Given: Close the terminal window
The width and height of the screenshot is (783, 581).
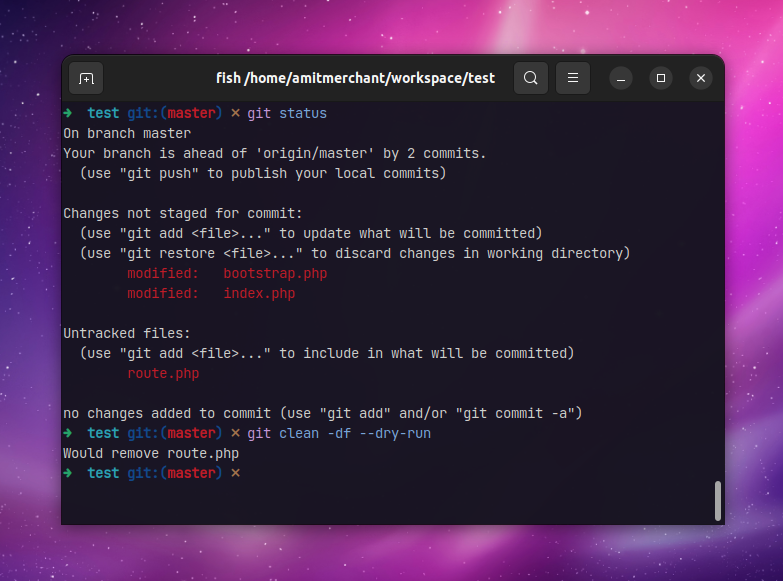Looking at the screenshot, I should click(701, 78).
